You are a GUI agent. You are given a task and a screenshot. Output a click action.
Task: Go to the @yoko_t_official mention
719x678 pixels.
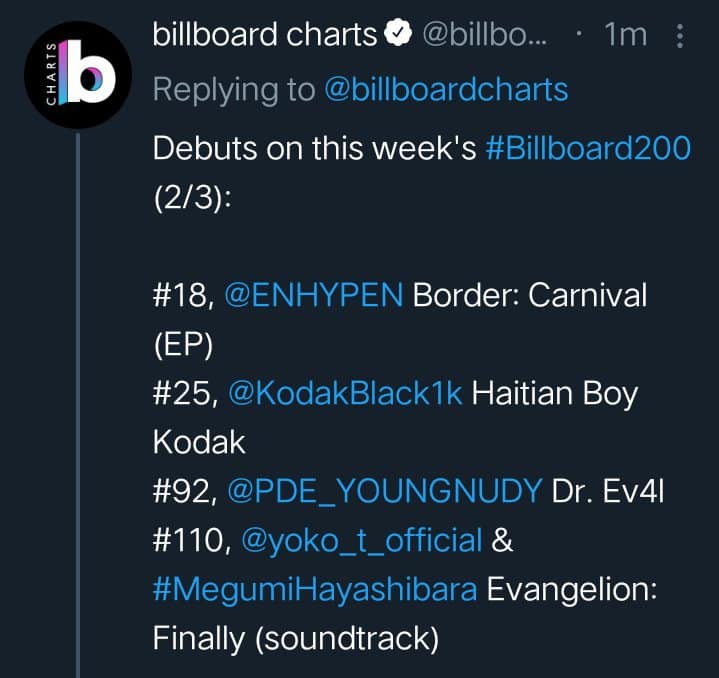click(x=361, y=540)
